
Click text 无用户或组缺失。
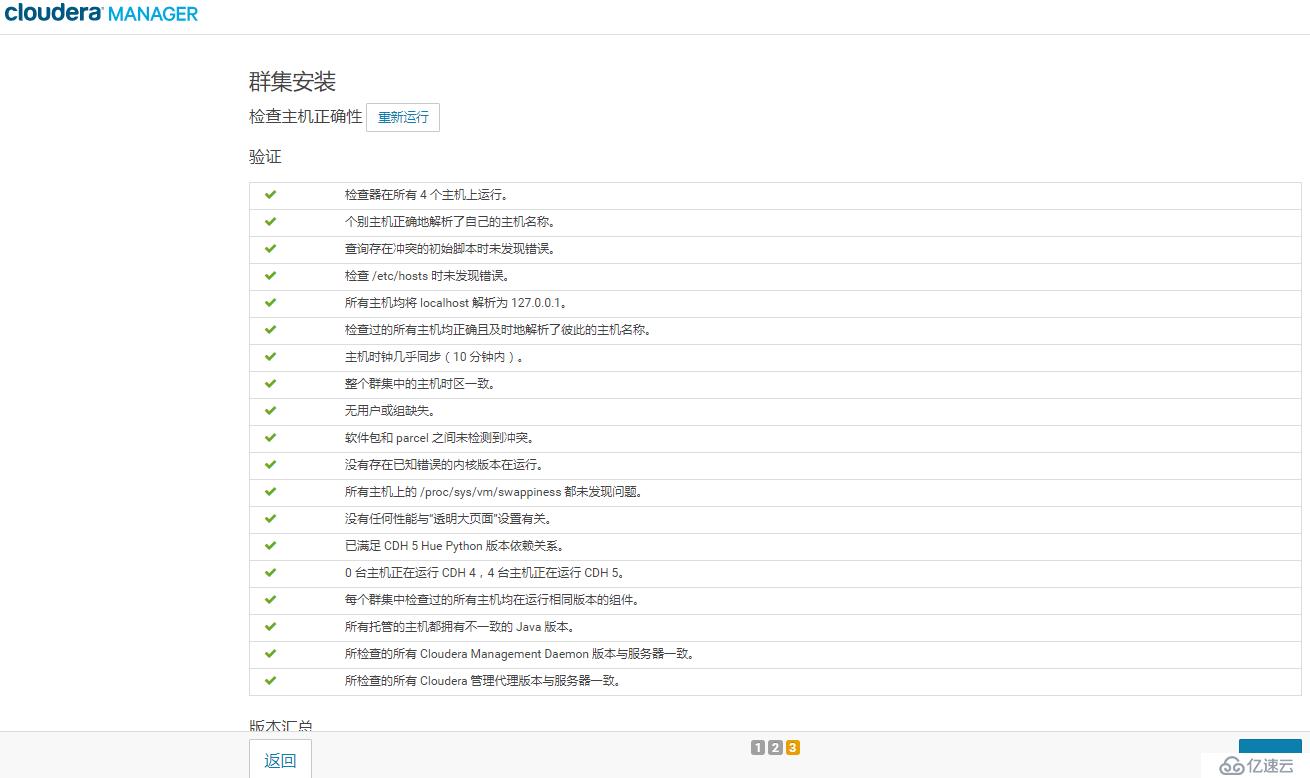[x=390, y=411]
